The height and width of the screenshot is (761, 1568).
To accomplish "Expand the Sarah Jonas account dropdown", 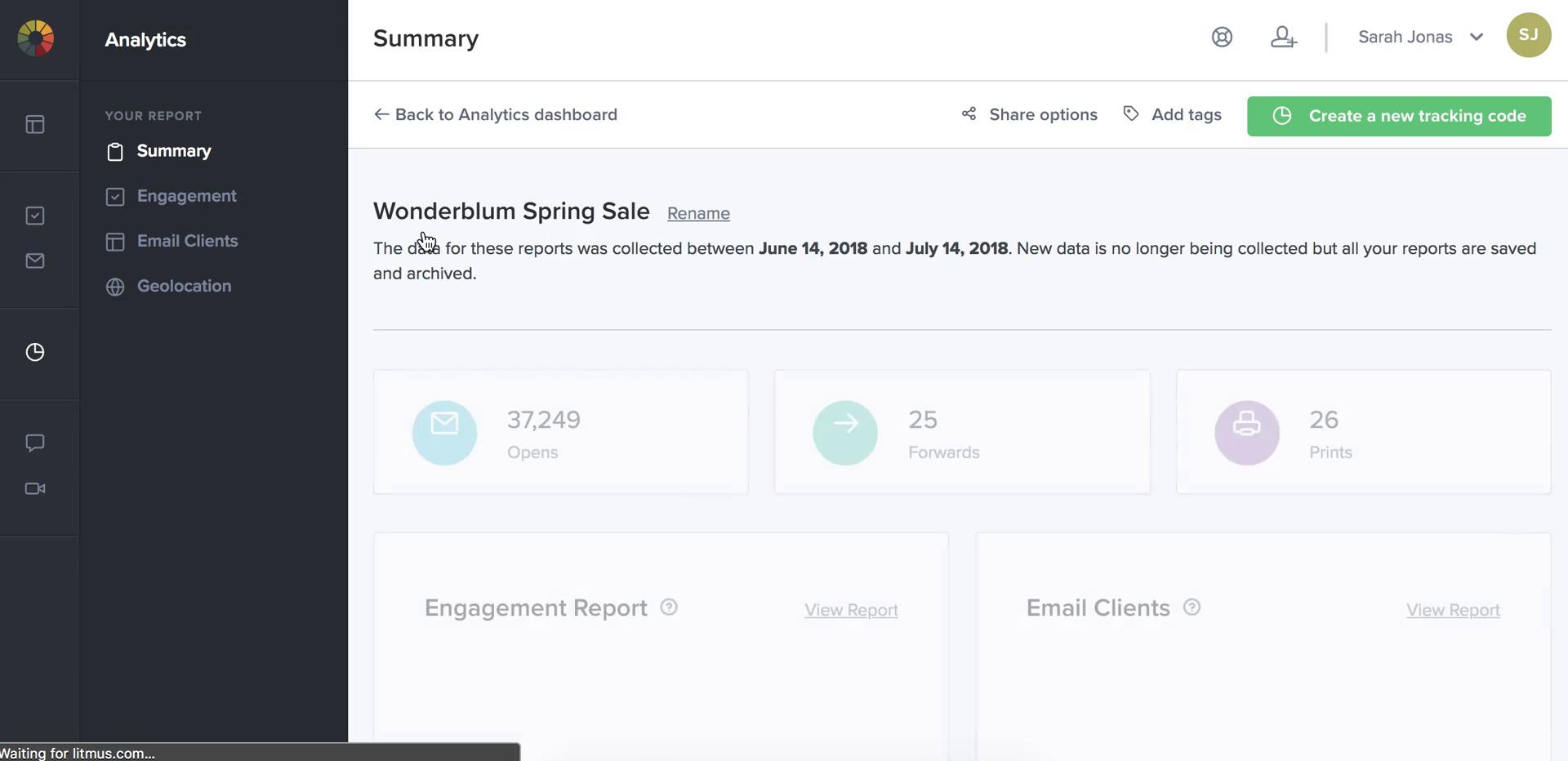I will (x=1420, y=37).
